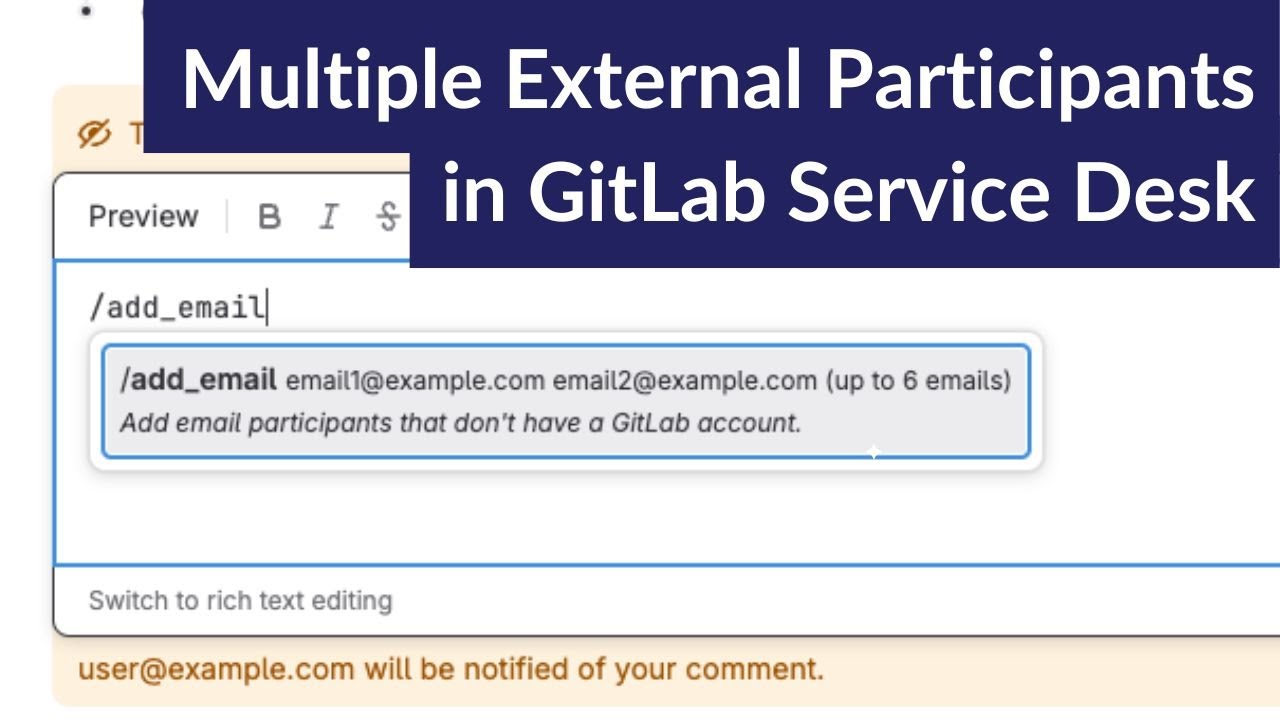The width and height of the screenshot is (1280, 720).
Task: Click the divider between Preview and Bold
Action: coord(228,217)
